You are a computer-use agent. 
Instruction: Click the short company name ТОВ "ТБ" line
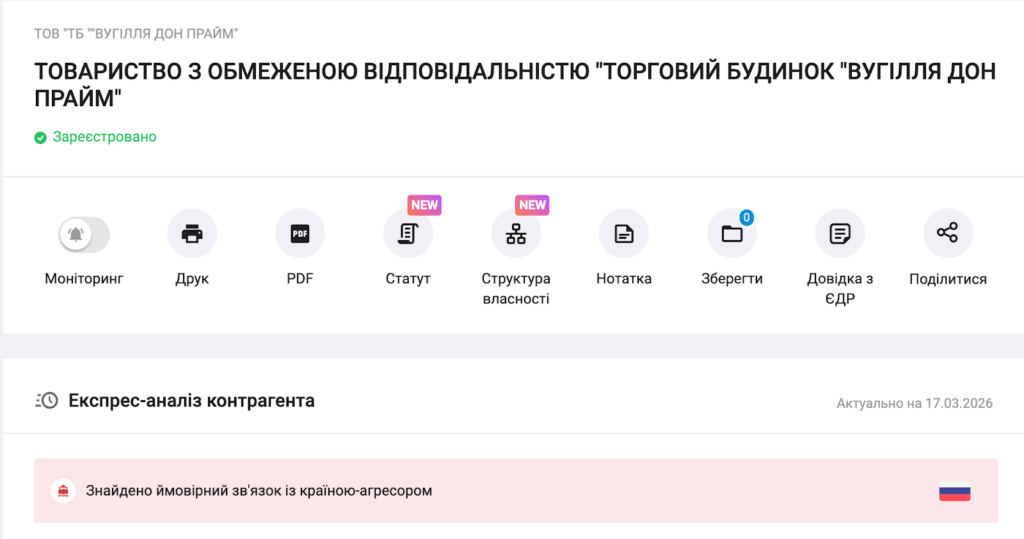(x=136, y=34)
